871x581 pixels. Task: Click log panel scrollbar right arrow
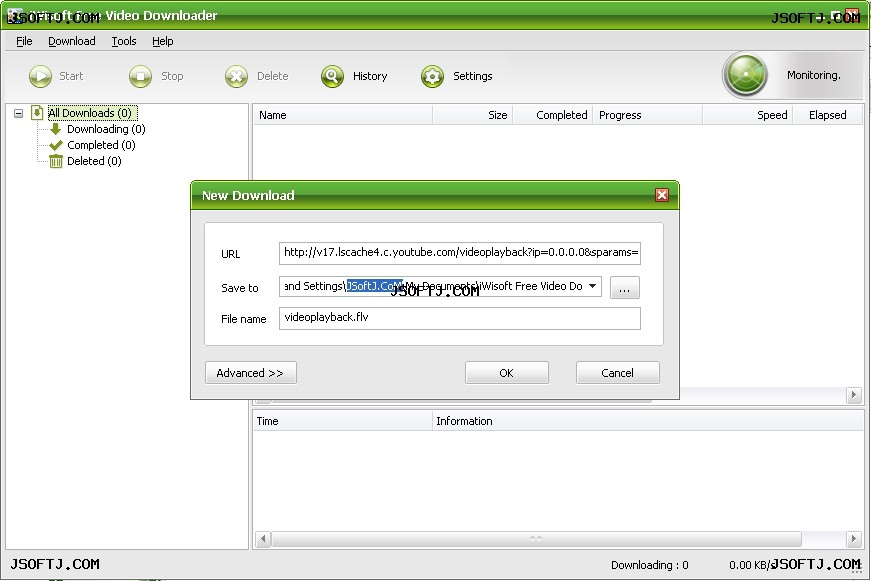click(854, 539)
